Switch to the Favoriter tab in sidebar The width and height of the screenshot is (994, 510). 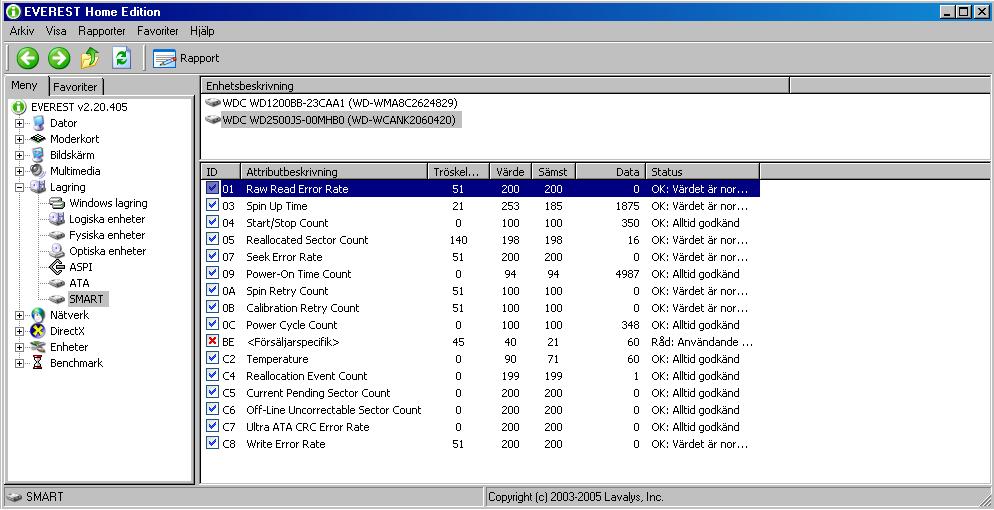click(x=75, y=87)
